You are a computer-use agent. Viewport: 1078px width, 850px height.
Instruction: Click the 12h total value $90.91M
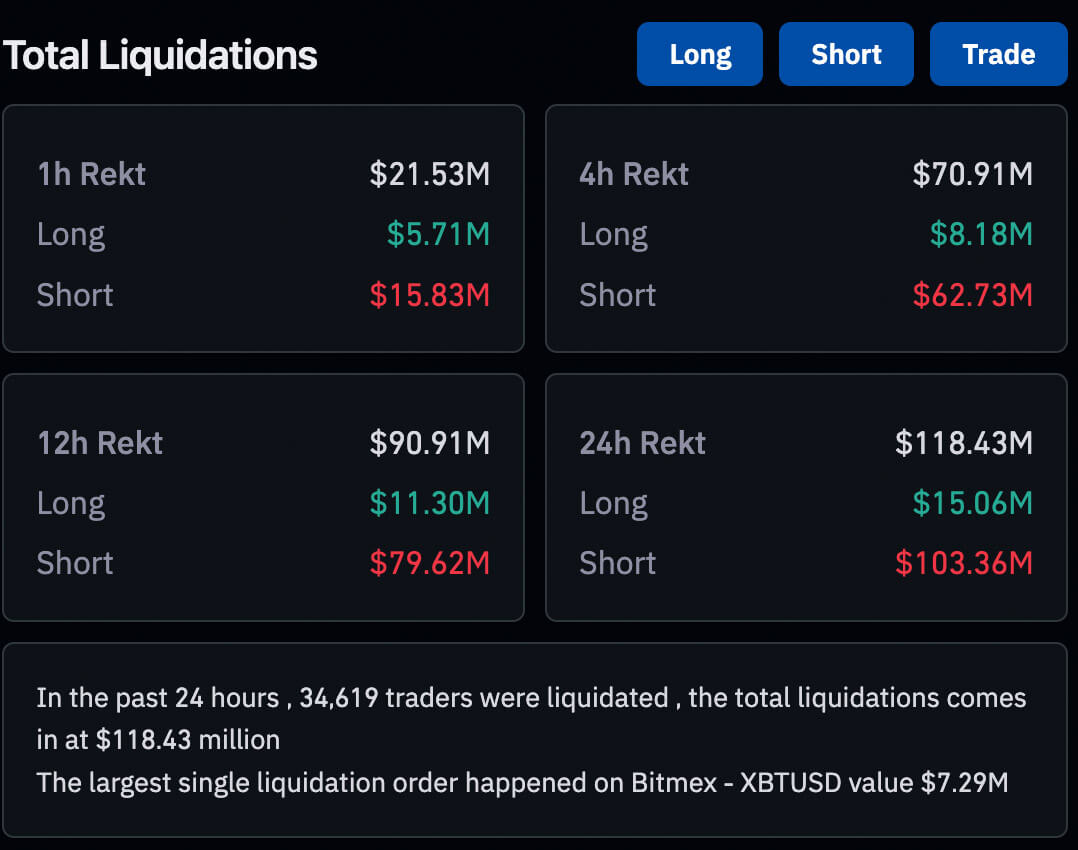[x=430, y=443]
